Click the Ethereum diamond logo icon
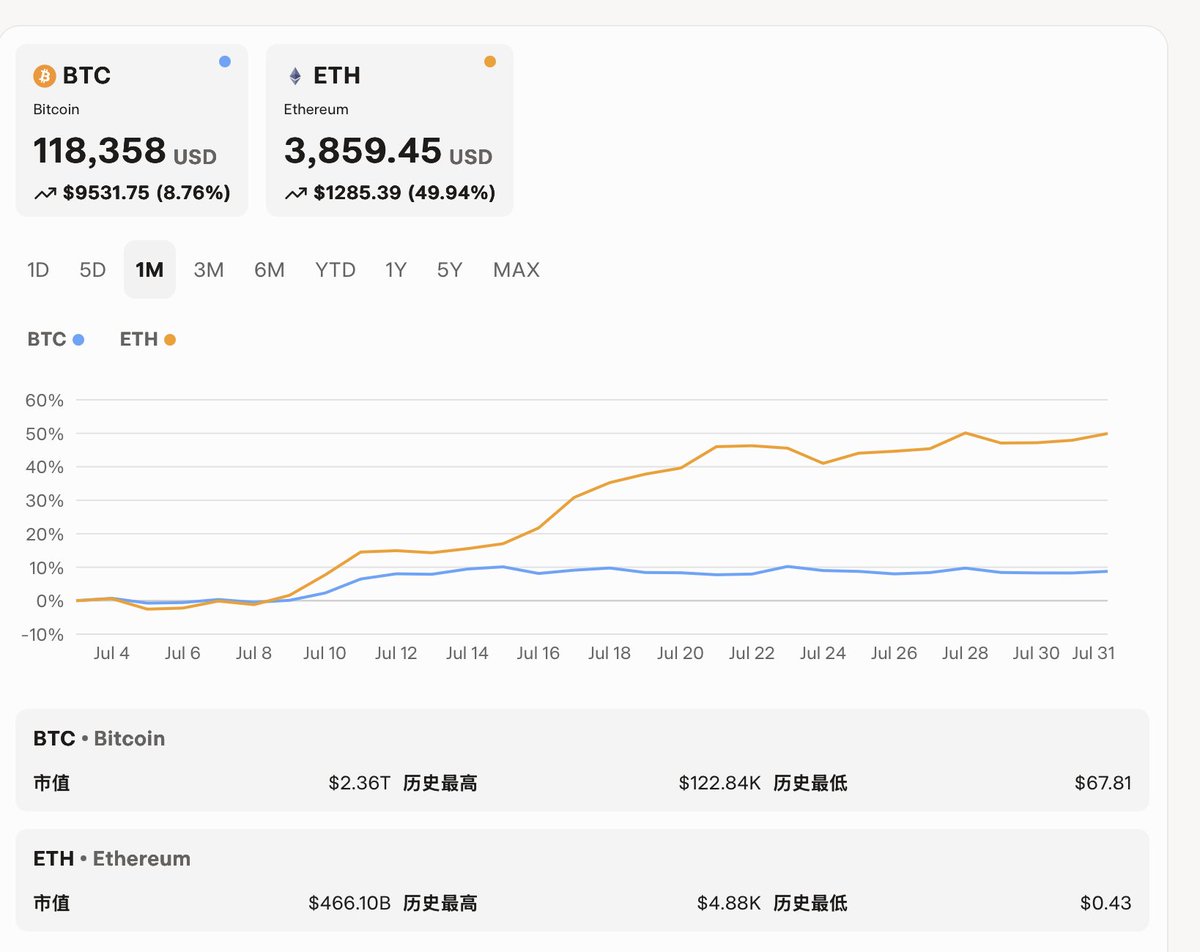Image resolution: width=1200 pixels, height=952 pixels. point(295,76)
